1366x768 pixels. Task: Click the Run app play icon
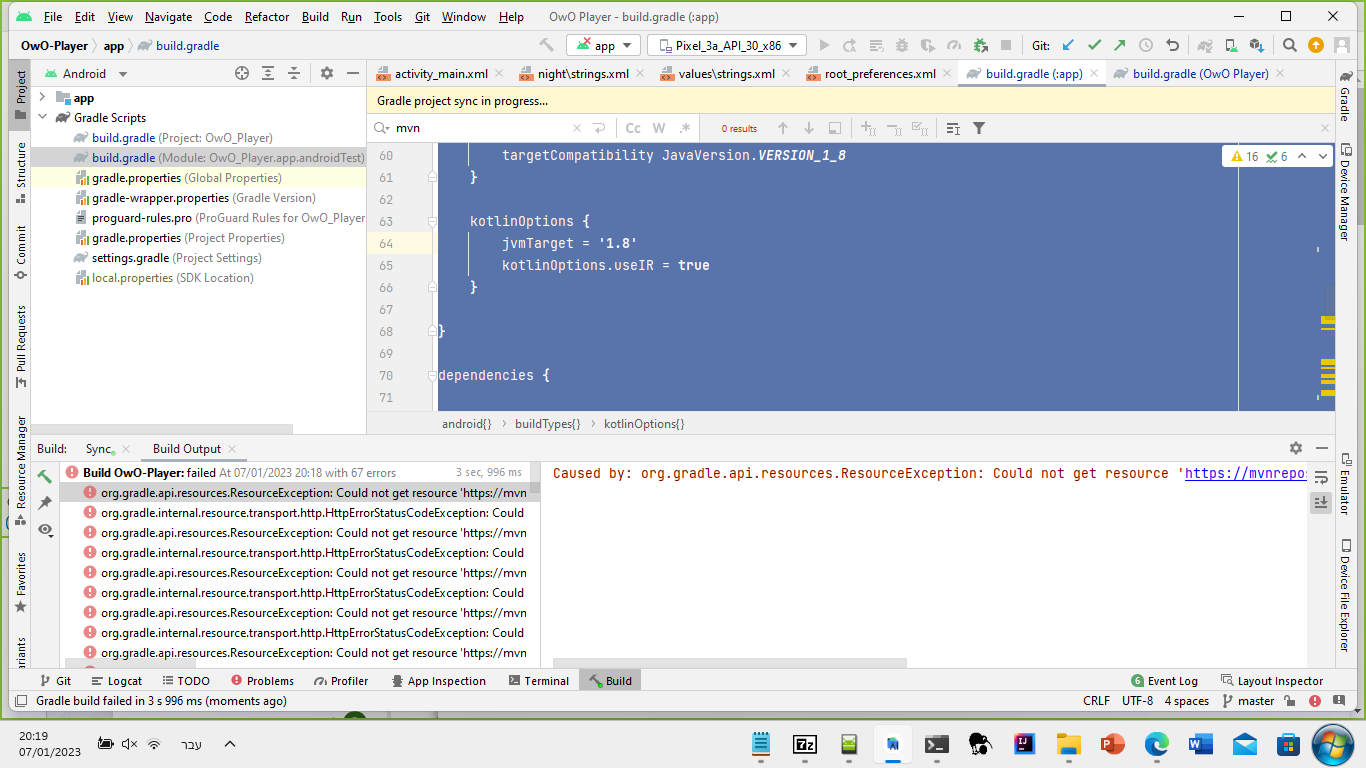click(x=824, y=45)
